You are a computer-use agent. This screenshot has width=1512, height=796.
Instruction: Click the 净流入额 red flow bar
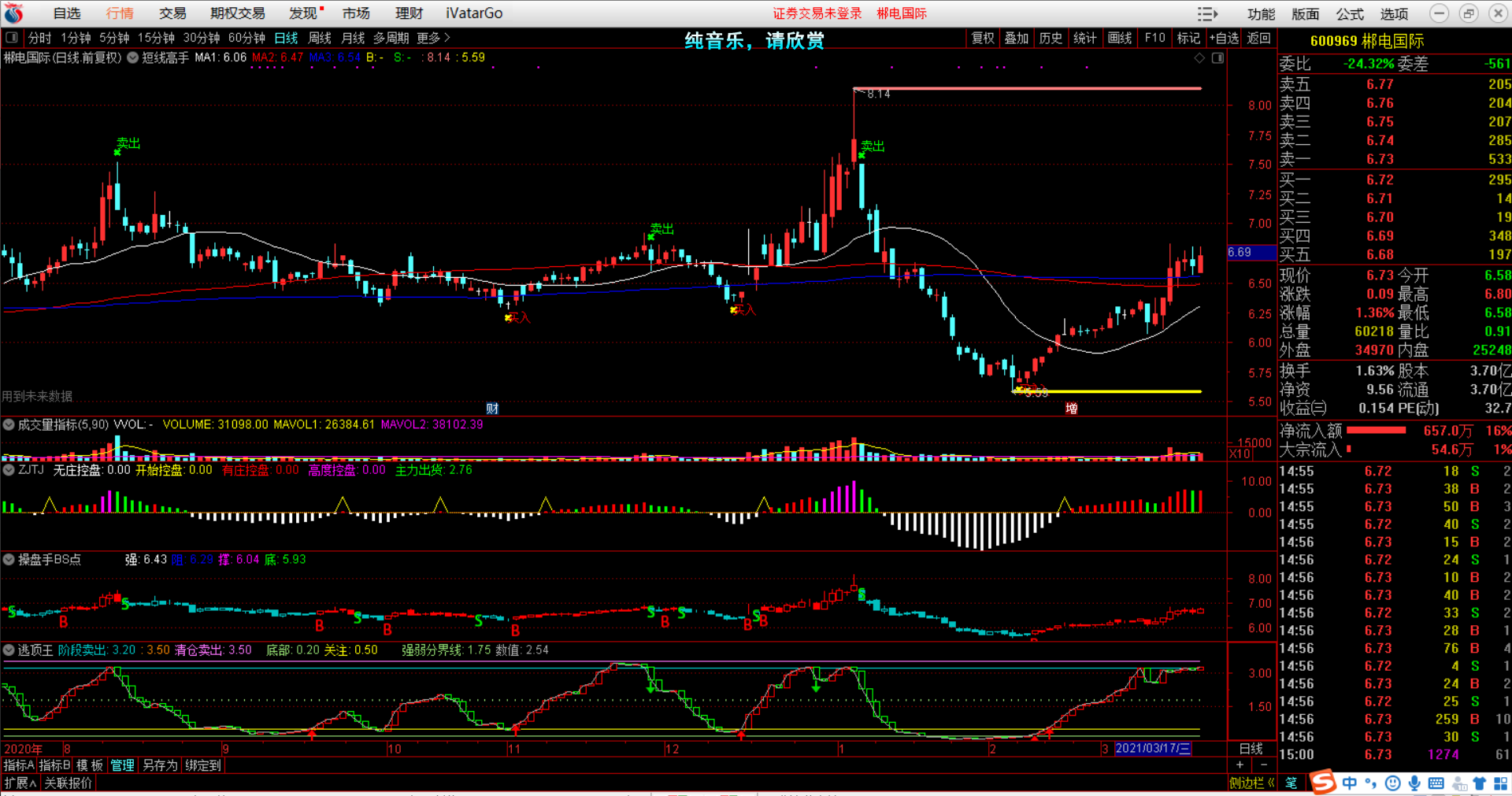pyautogui.click(x=1376, y=430)
